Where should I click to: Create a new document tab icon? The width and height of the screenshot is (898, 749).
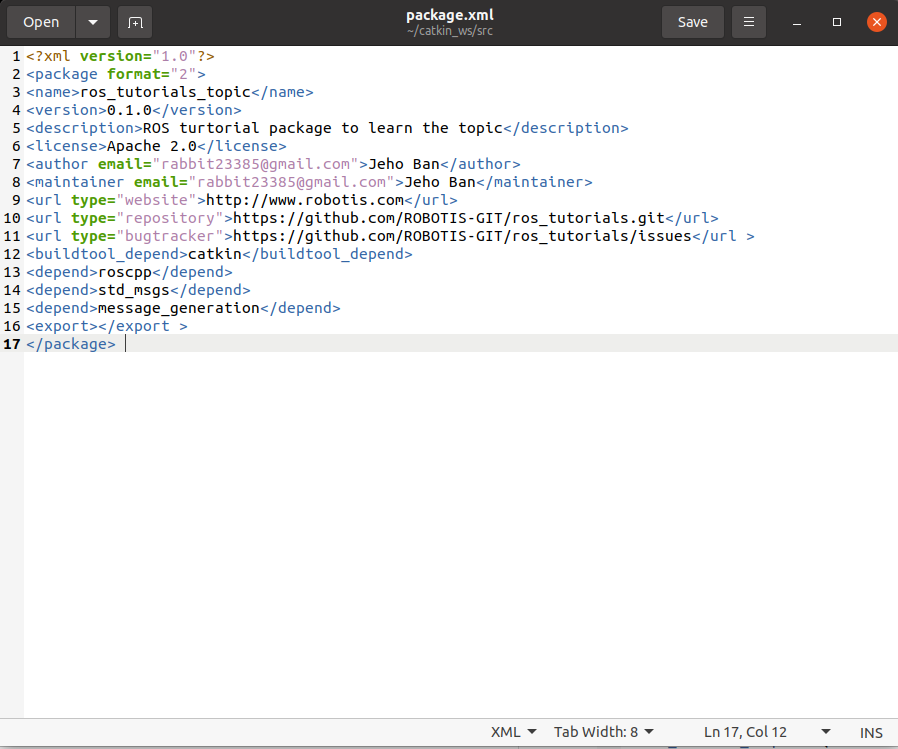coord(135,22)
